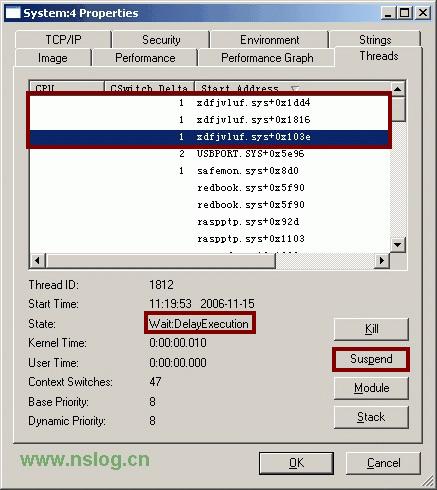Switch to the Strings tab
437x490 pixels.
(x=375, y=39)
